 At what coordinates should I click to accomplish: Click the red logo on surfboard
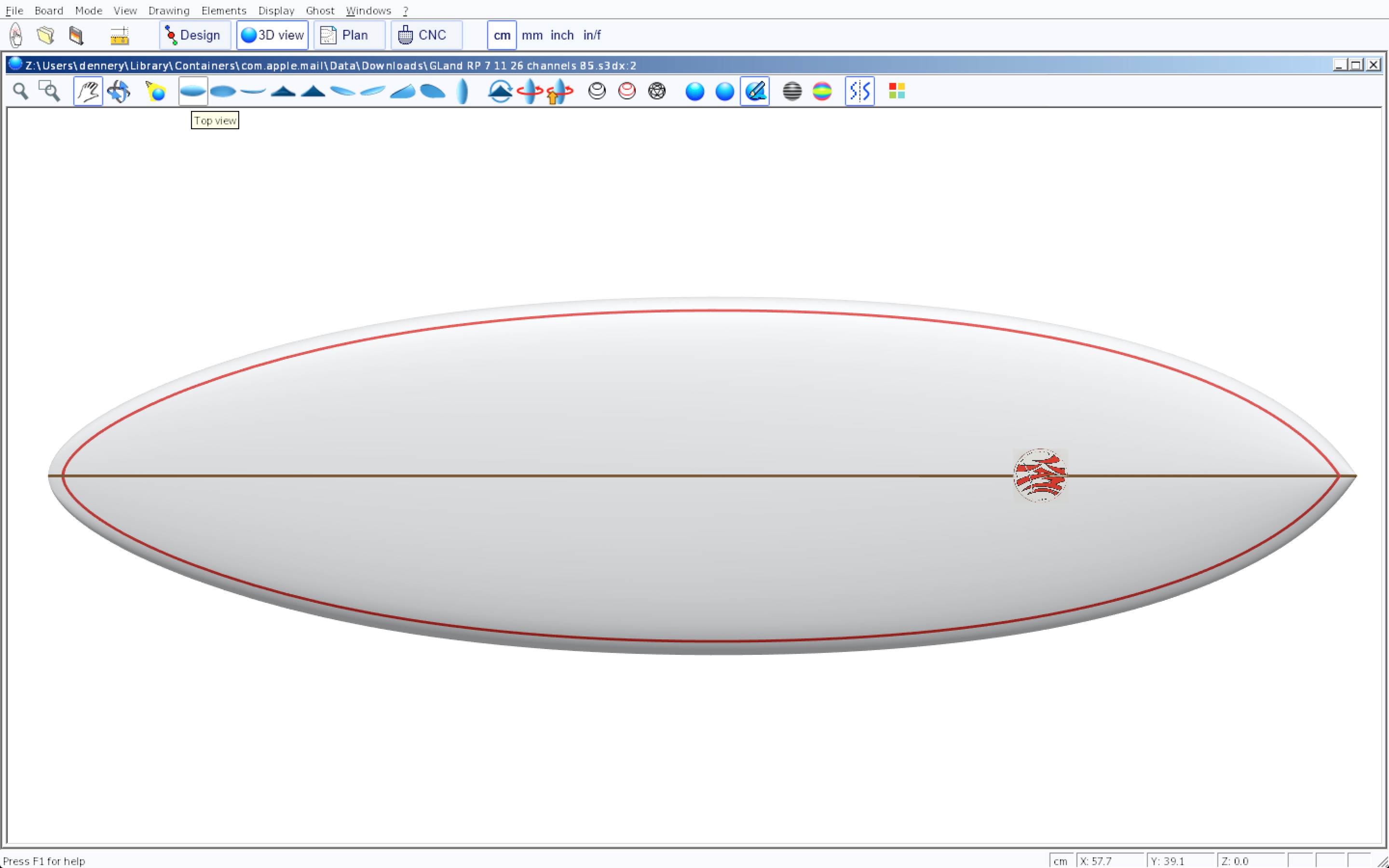[x=1040, y=475]
